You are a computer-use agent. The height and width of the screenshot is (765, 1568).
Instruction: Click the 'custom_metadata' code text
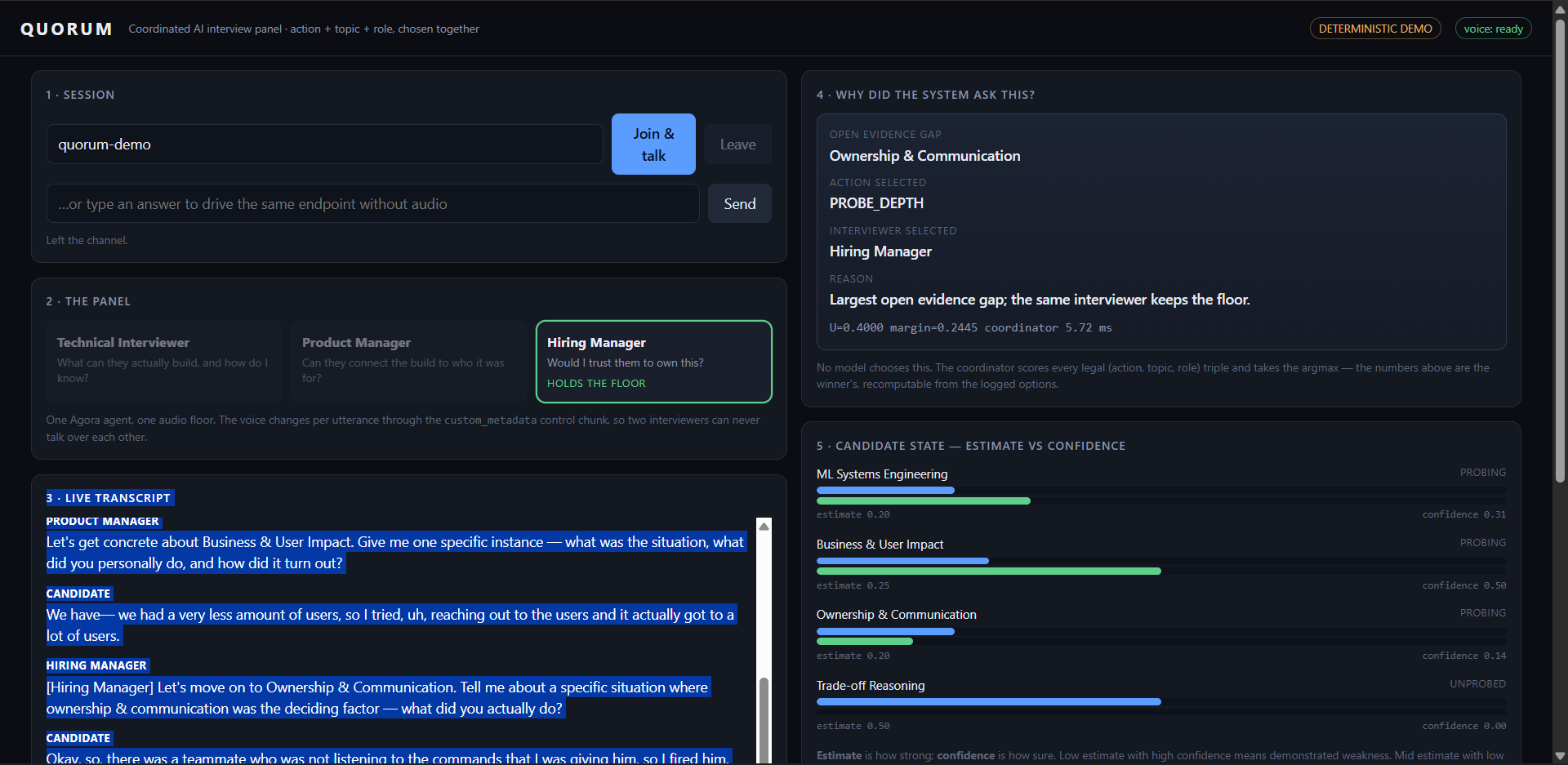pos(490,420)
